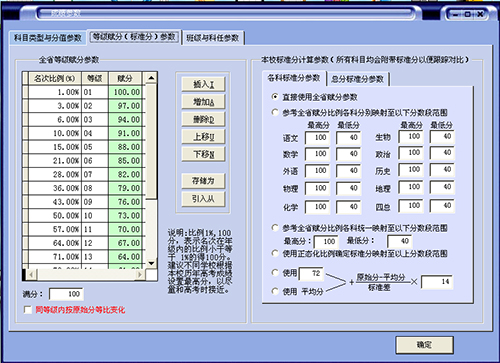Screen dimensions: 500x363
Task: Click the 生物 最高分 field
Action: click(411, 137)
